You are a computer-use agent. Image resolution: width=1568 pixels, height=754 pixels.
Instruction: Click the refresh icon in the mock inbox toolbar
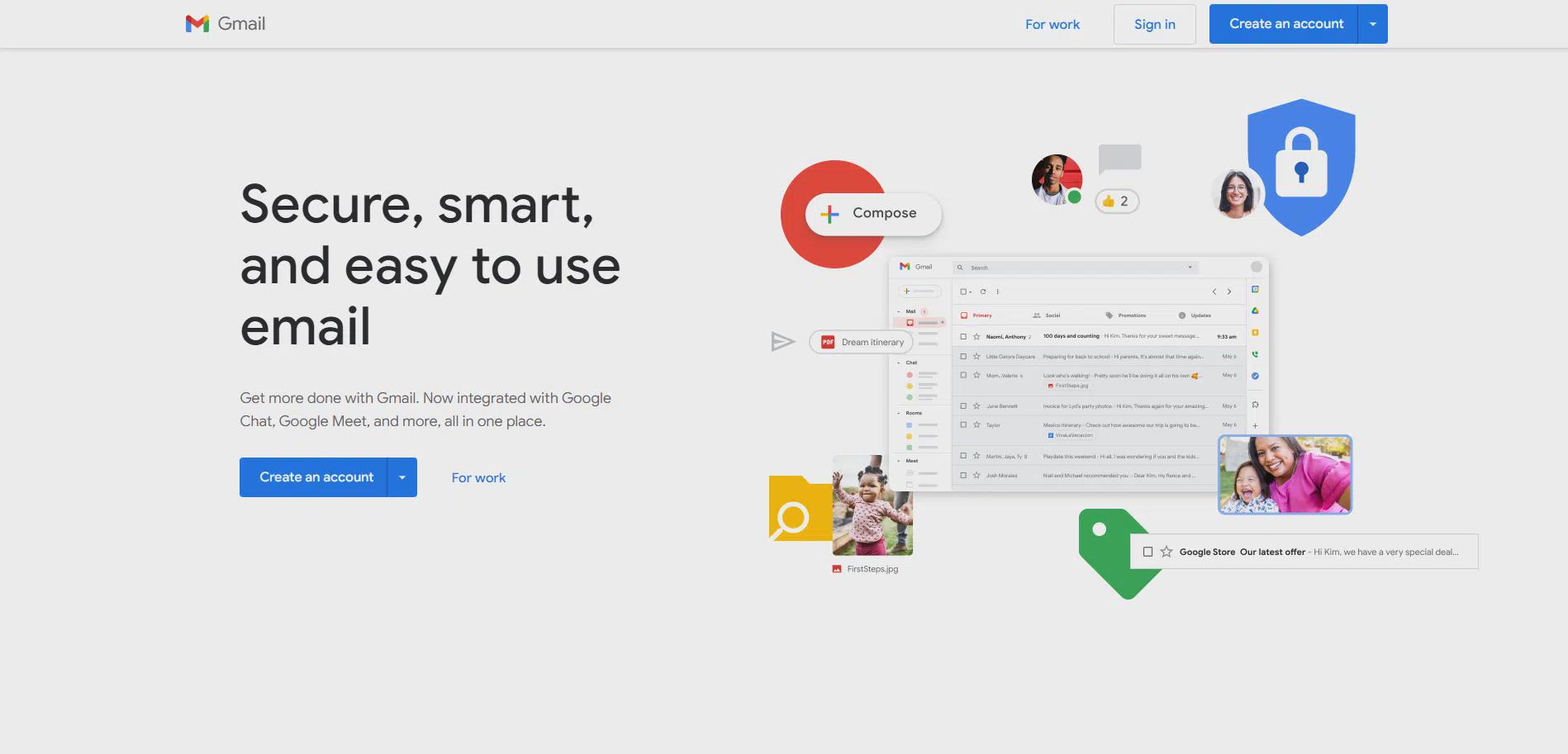983,292
